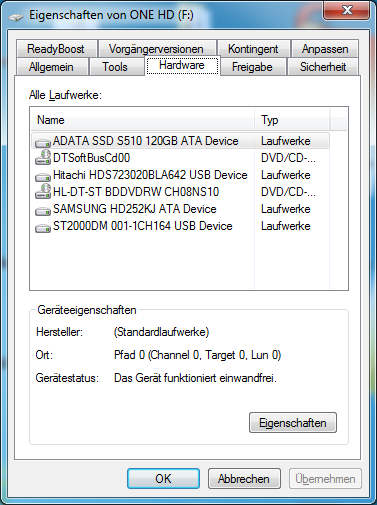Open the ReadyBoost tab
The image size is (377, 505).
pos(56,49)
